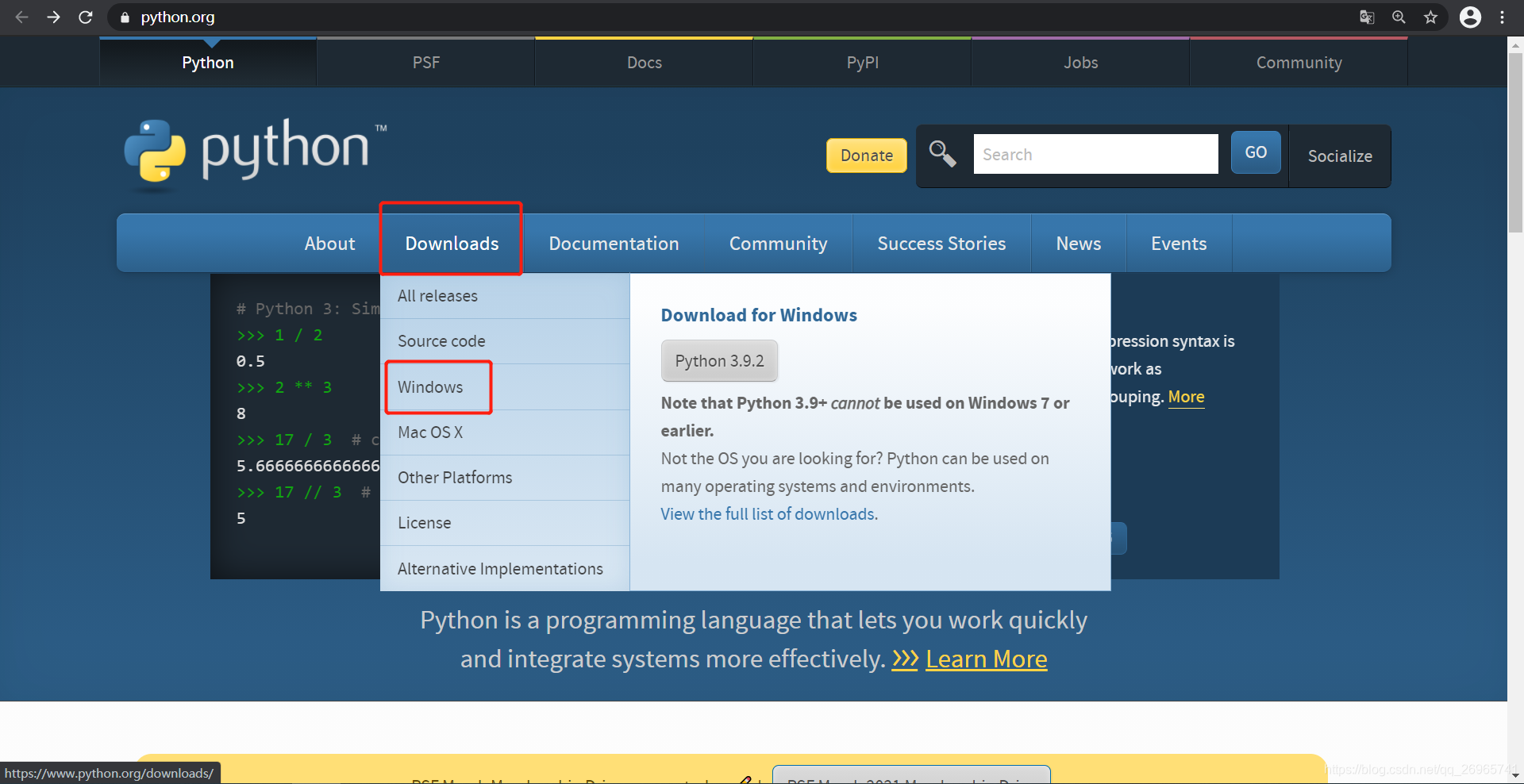1524x784 pixels.
Task: Open the Downloads menu
Action: tap(452, 244)
